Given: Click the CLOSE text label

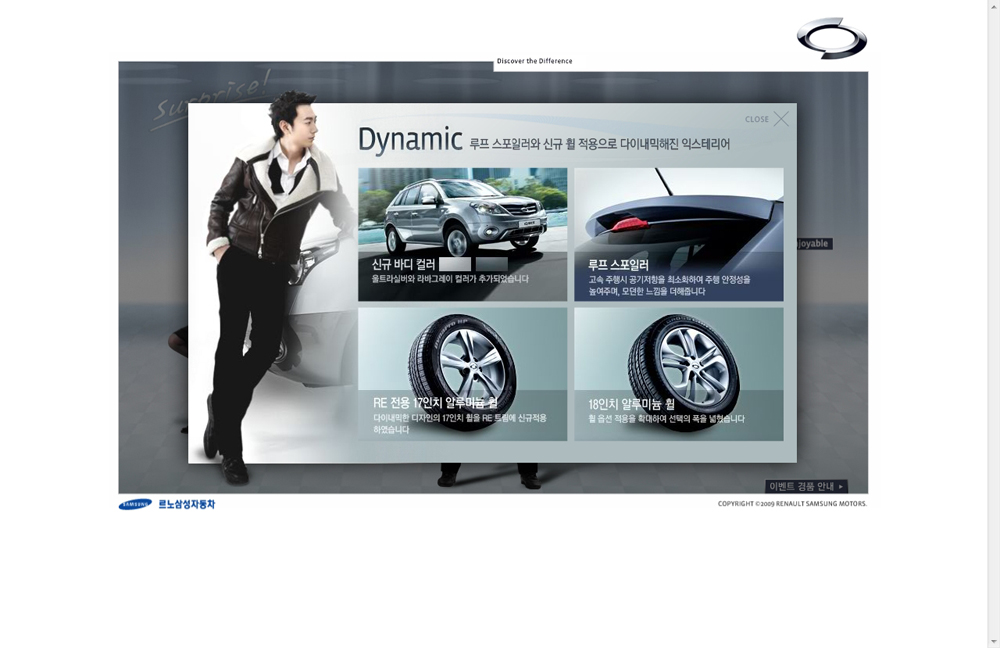Looking at the screenshot, I should (756, 119).
